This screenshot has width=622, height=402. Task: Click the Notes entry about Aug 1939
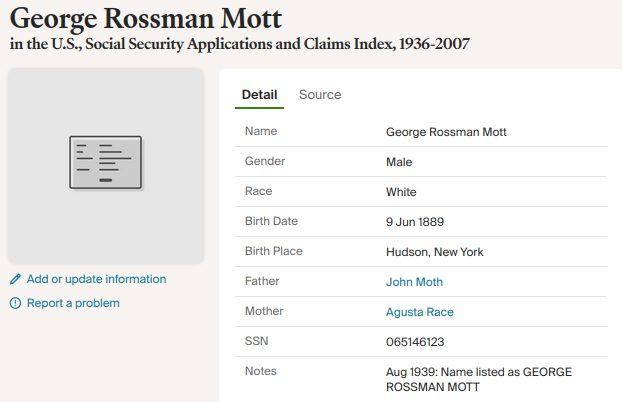[478, 379]
